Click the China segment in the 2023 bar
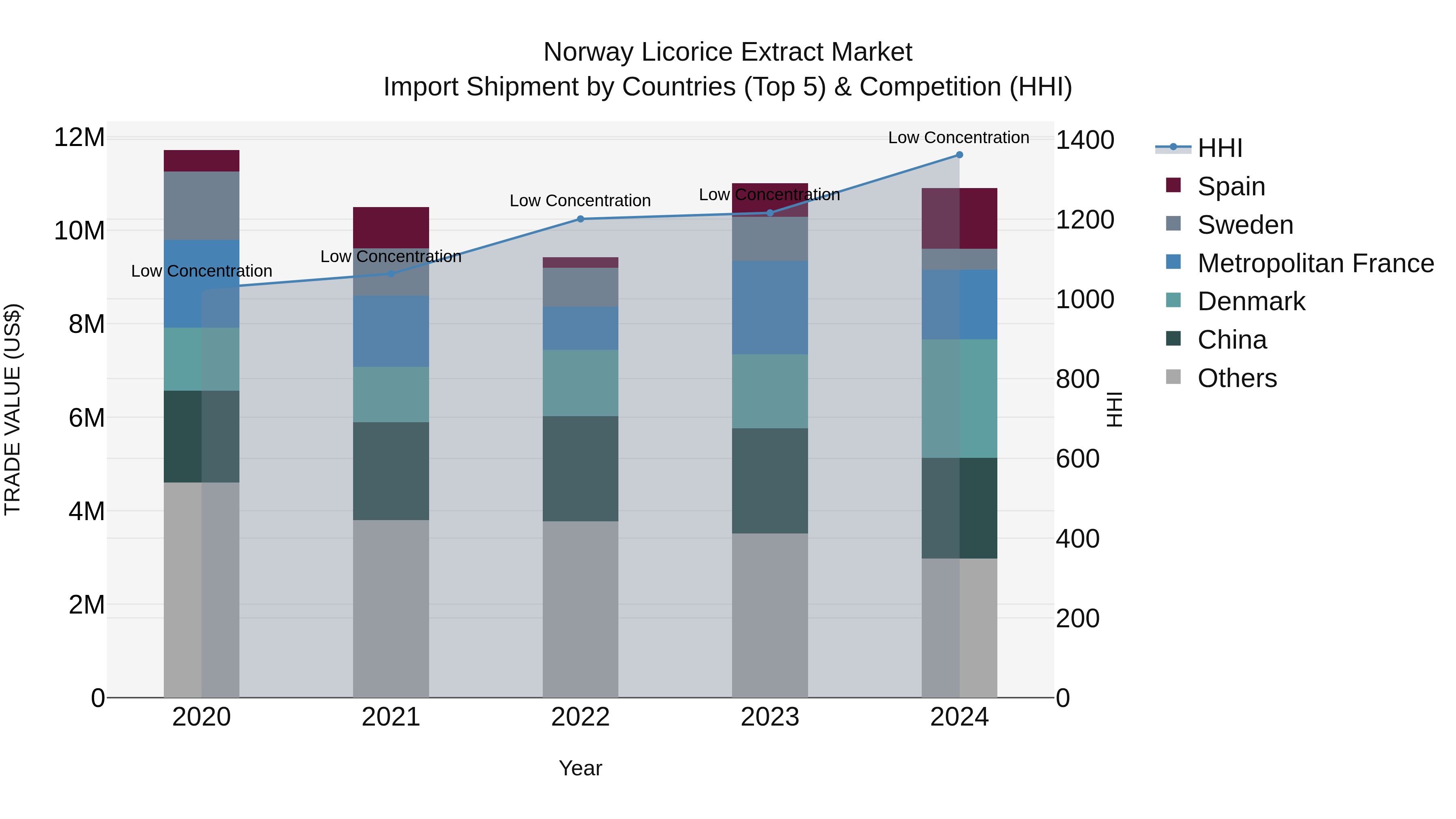 770,481
